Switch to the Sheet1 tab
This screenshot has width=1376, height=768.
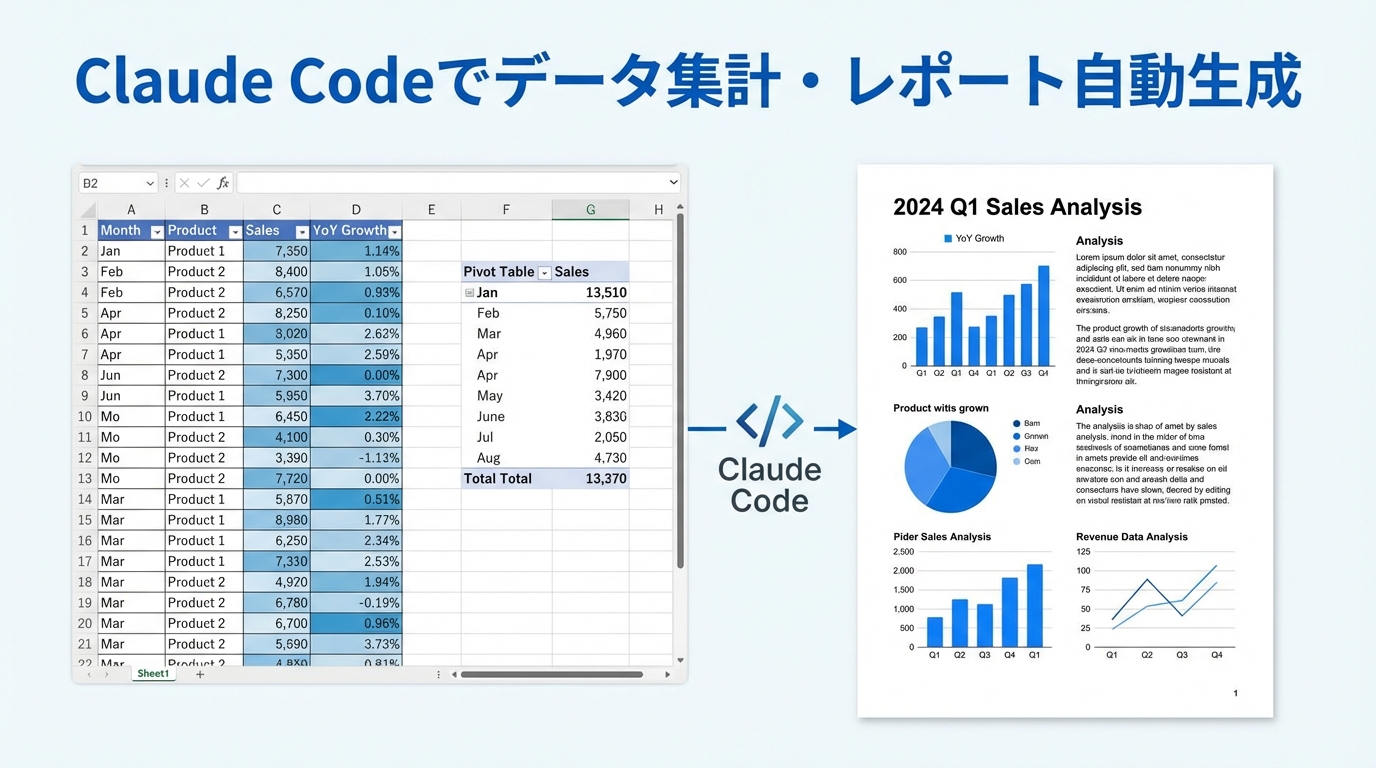coord(153,674)
